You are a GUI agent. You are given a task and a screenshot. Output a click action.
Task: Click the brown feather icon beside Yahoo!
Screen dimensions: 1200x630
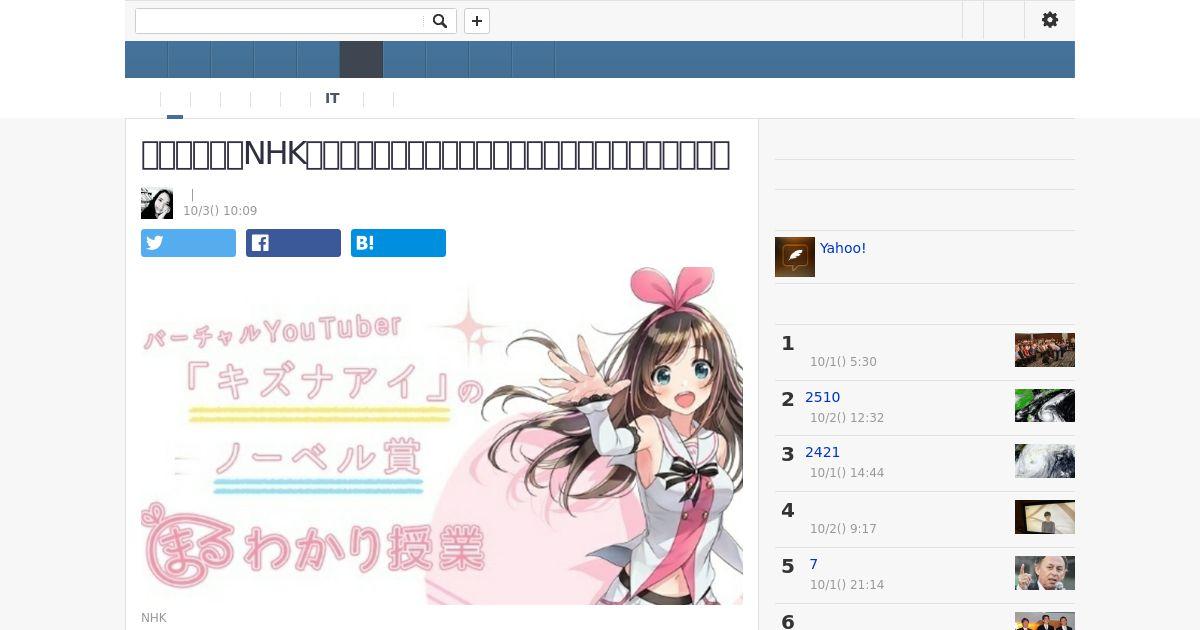tap(795, 257)
